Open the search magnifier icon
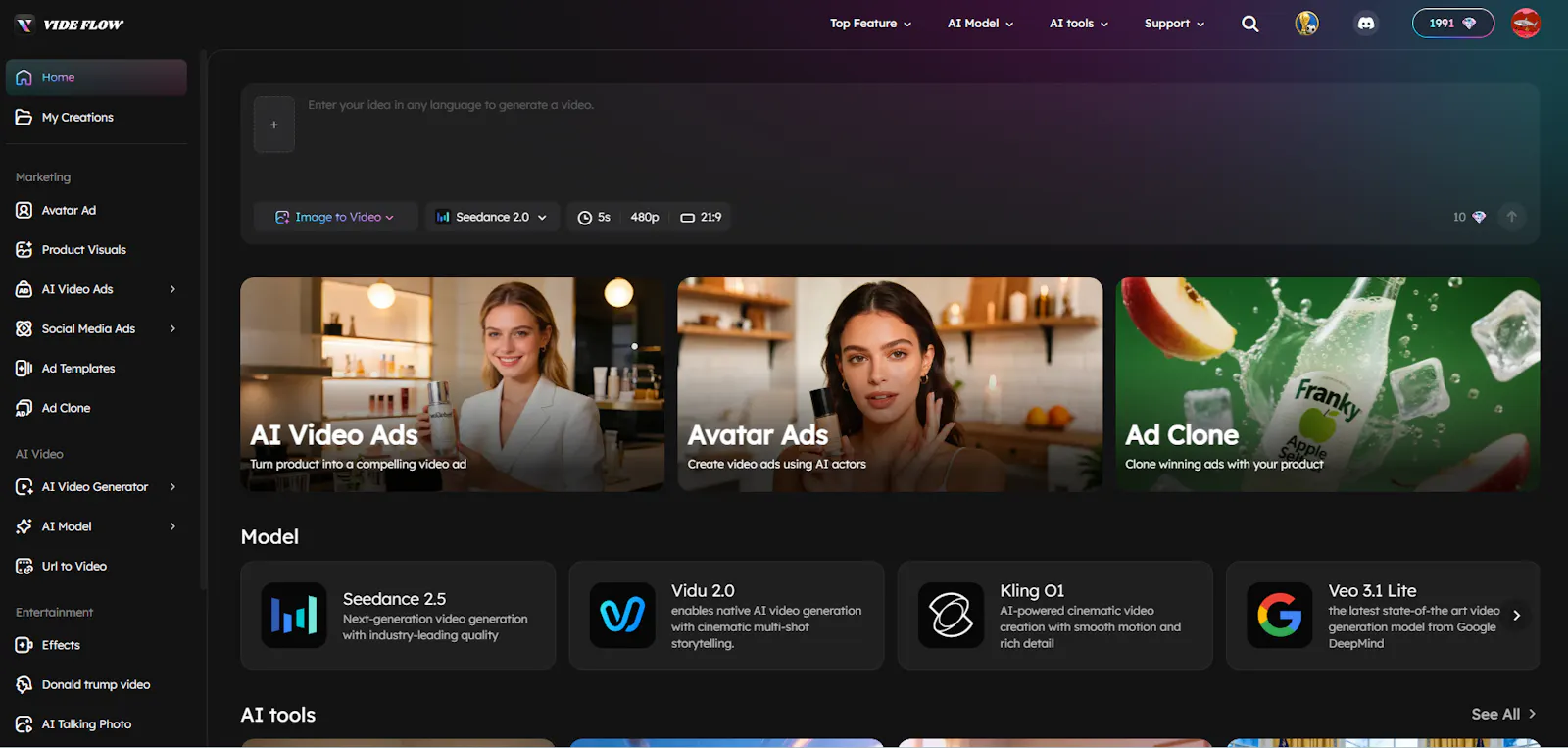The image size is (1568, 748). [1249, 24]
